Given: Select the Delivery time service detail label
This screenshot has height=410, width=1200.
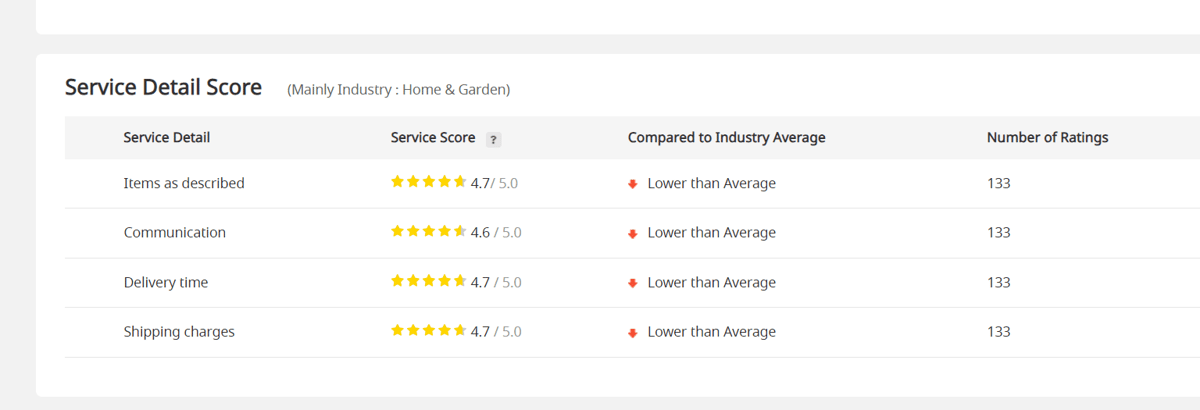Looking at the screenshot, I should pyautogui.click(x=166, y=282).
